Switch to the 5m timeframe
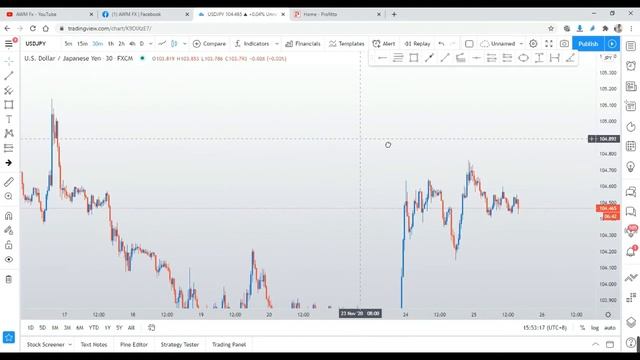Image resolution: width=640 pixels, height=360 pixels. pyautogui.click(x=68, y=44)
